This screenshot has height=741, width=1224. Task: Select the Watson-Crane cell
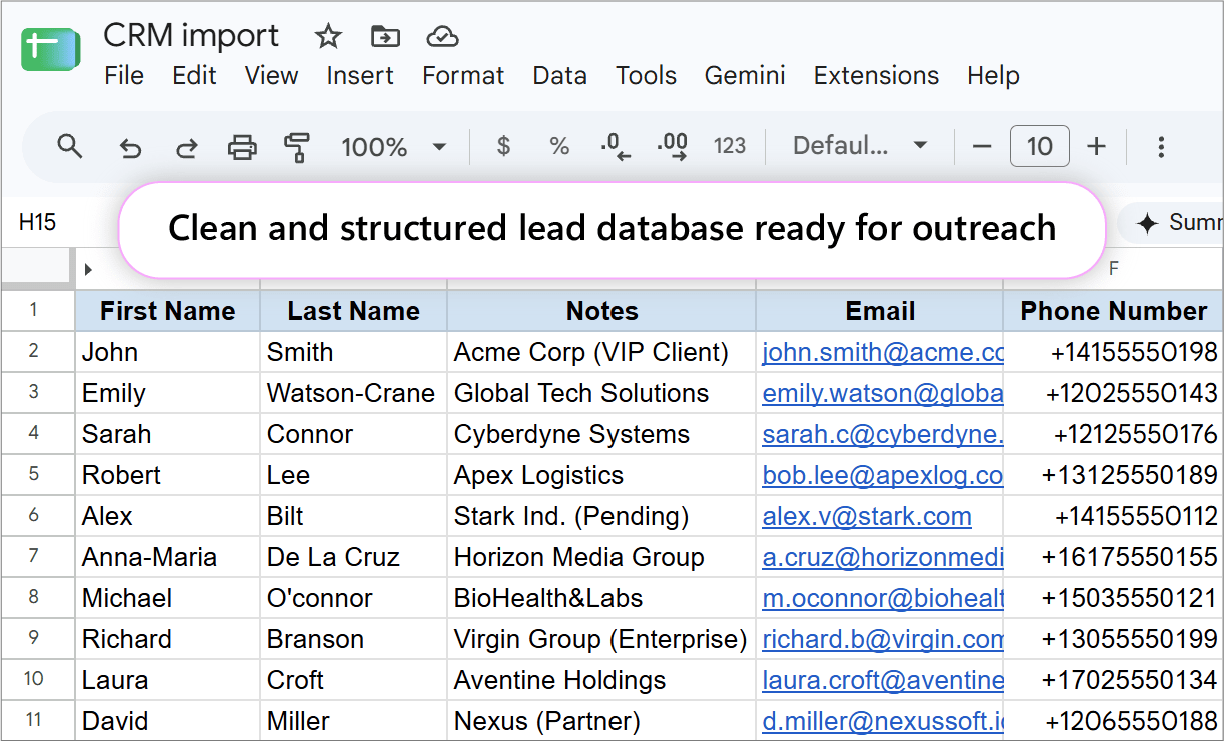[x=353, y=393]
